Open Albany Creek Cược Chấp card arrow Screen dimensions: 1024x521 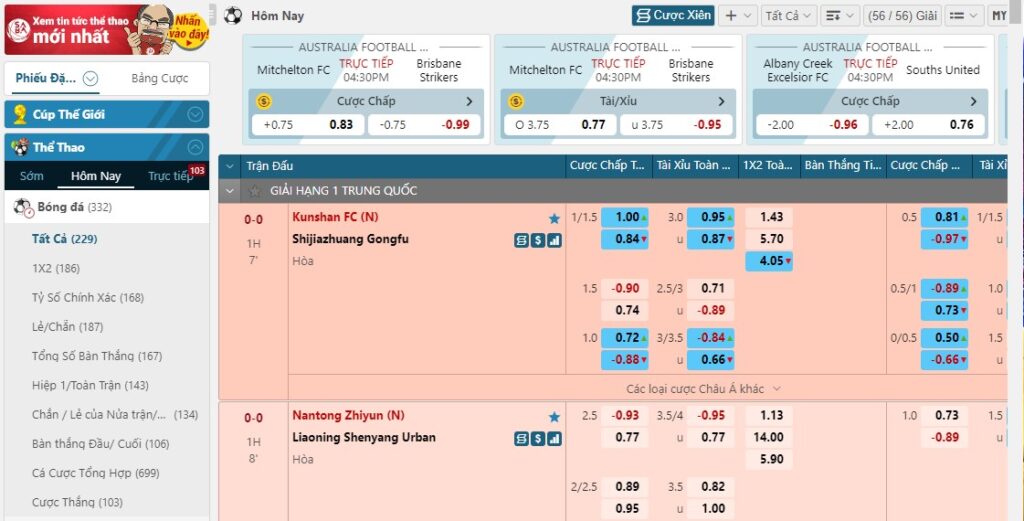tap(974, 101)
